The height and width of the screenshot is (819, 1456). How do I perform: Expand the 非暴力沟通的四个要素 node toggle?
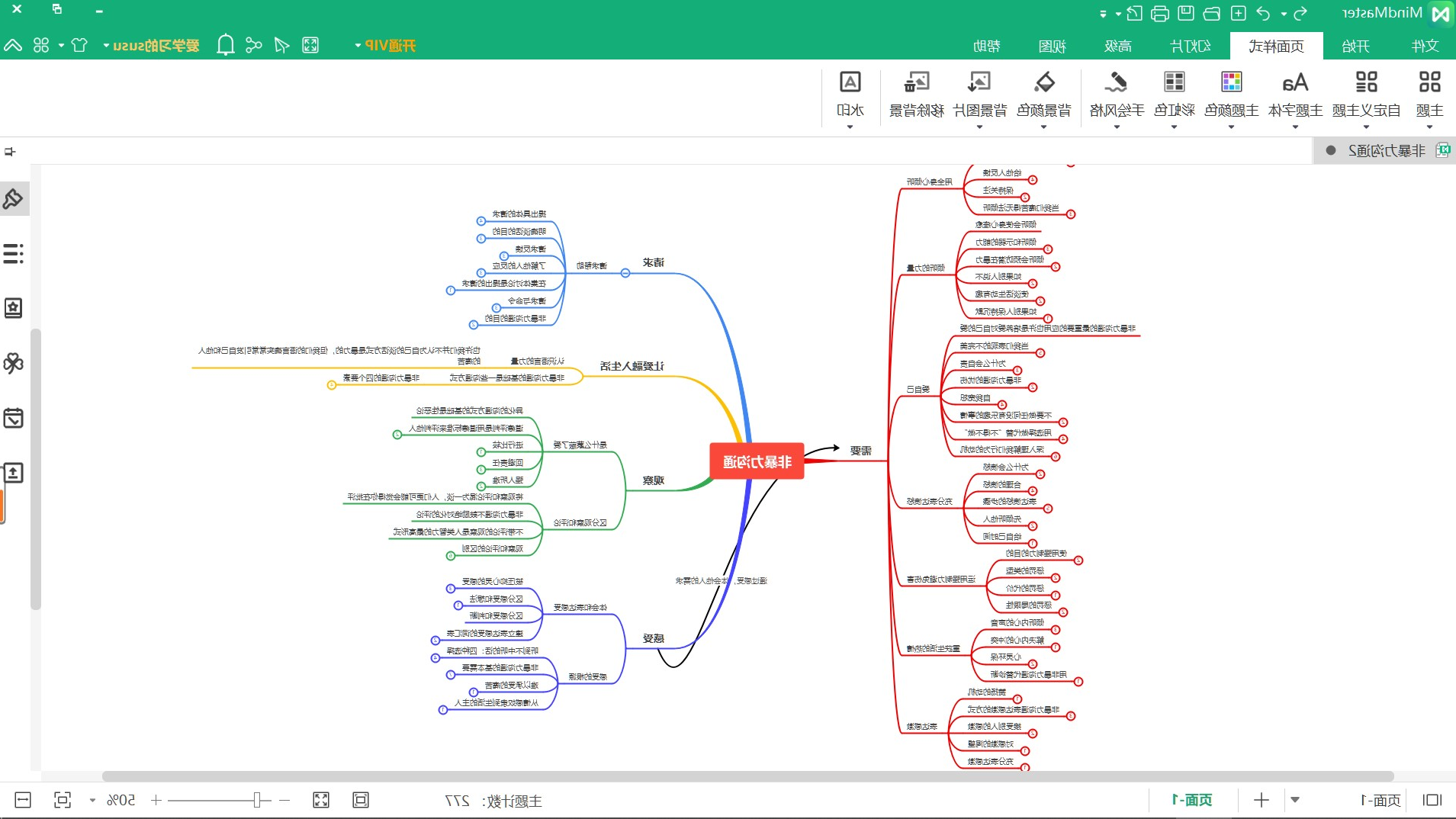(x=332, y=385)
